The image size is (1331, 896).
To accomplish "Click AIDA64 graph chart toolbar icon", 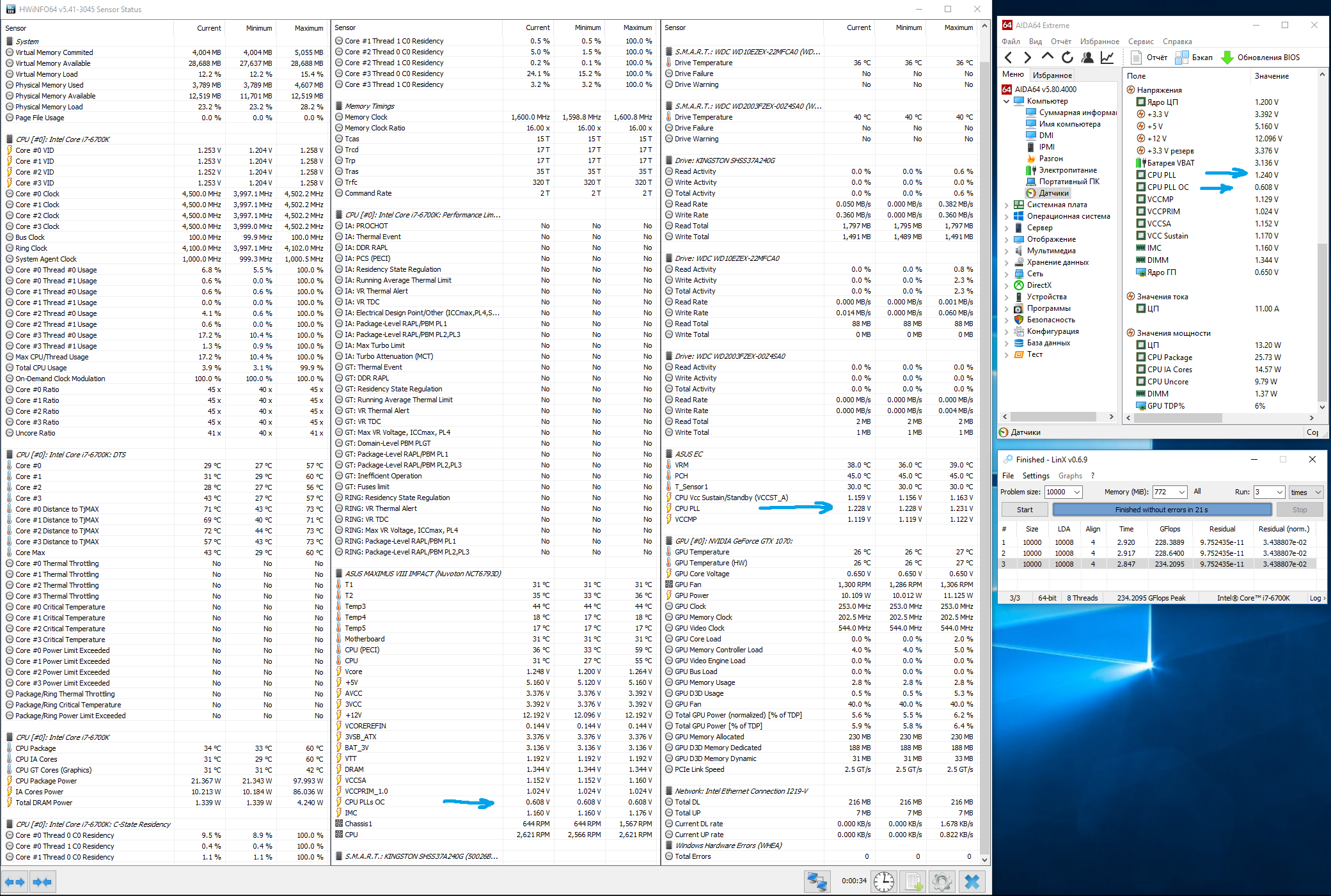I will (x=1107, y=58).
